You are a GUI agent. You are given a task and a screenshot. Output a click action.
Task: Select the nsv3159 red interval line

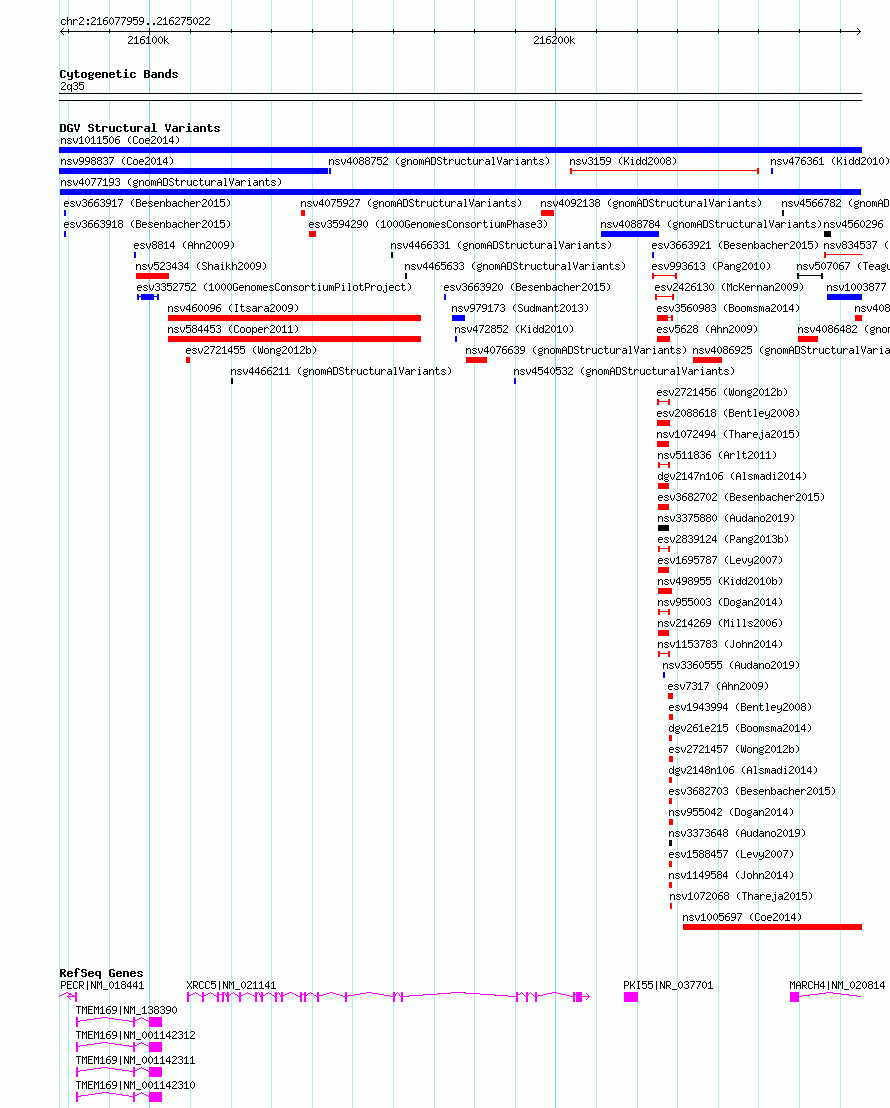(x=664, y=171)
